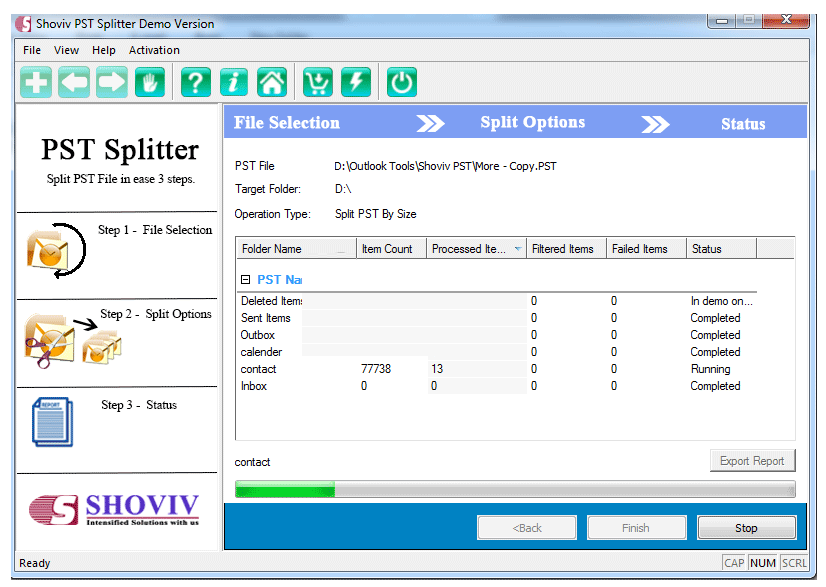This screenshot has height=587, width=826.
Task: Open the View menu
Action: pos(66,49)
